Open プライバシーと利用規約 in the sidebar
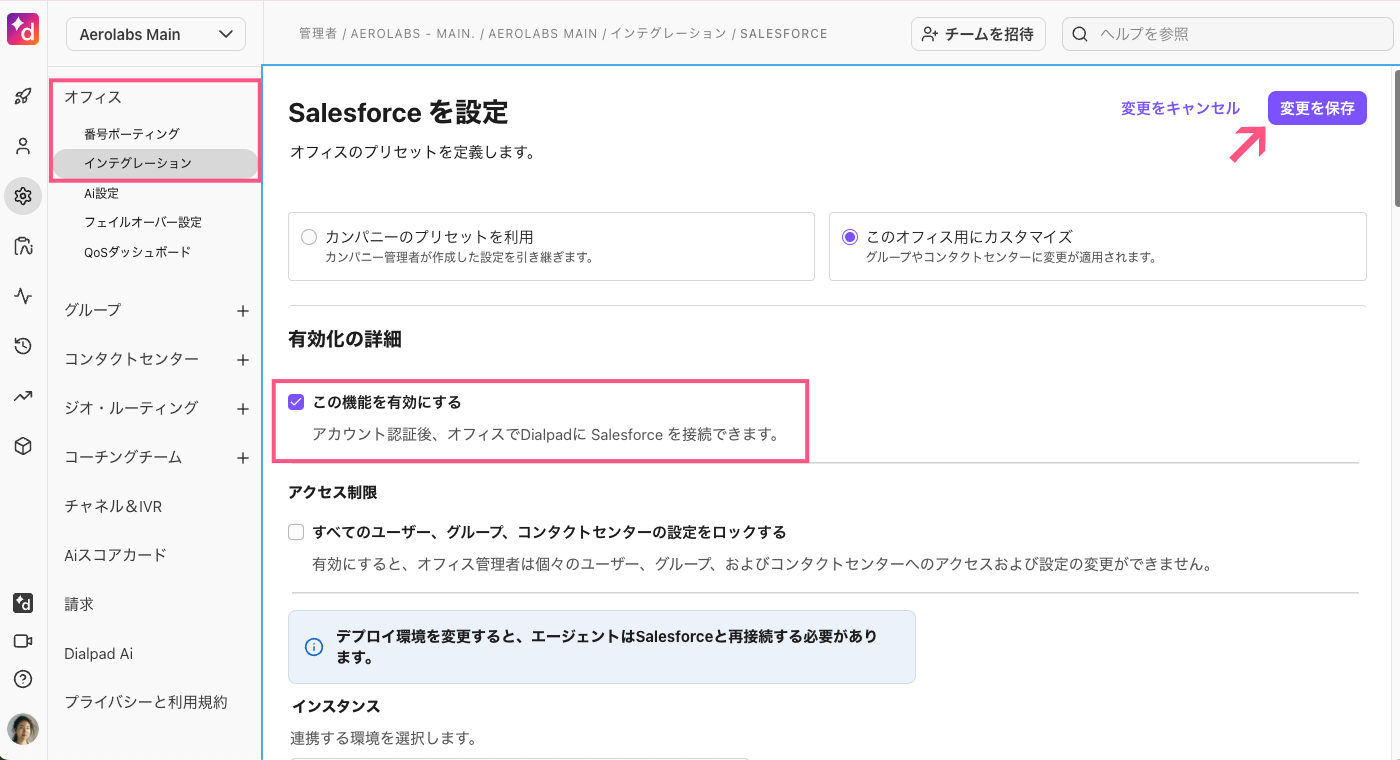Screen dimensions: 1400x760 click(146, 702)
